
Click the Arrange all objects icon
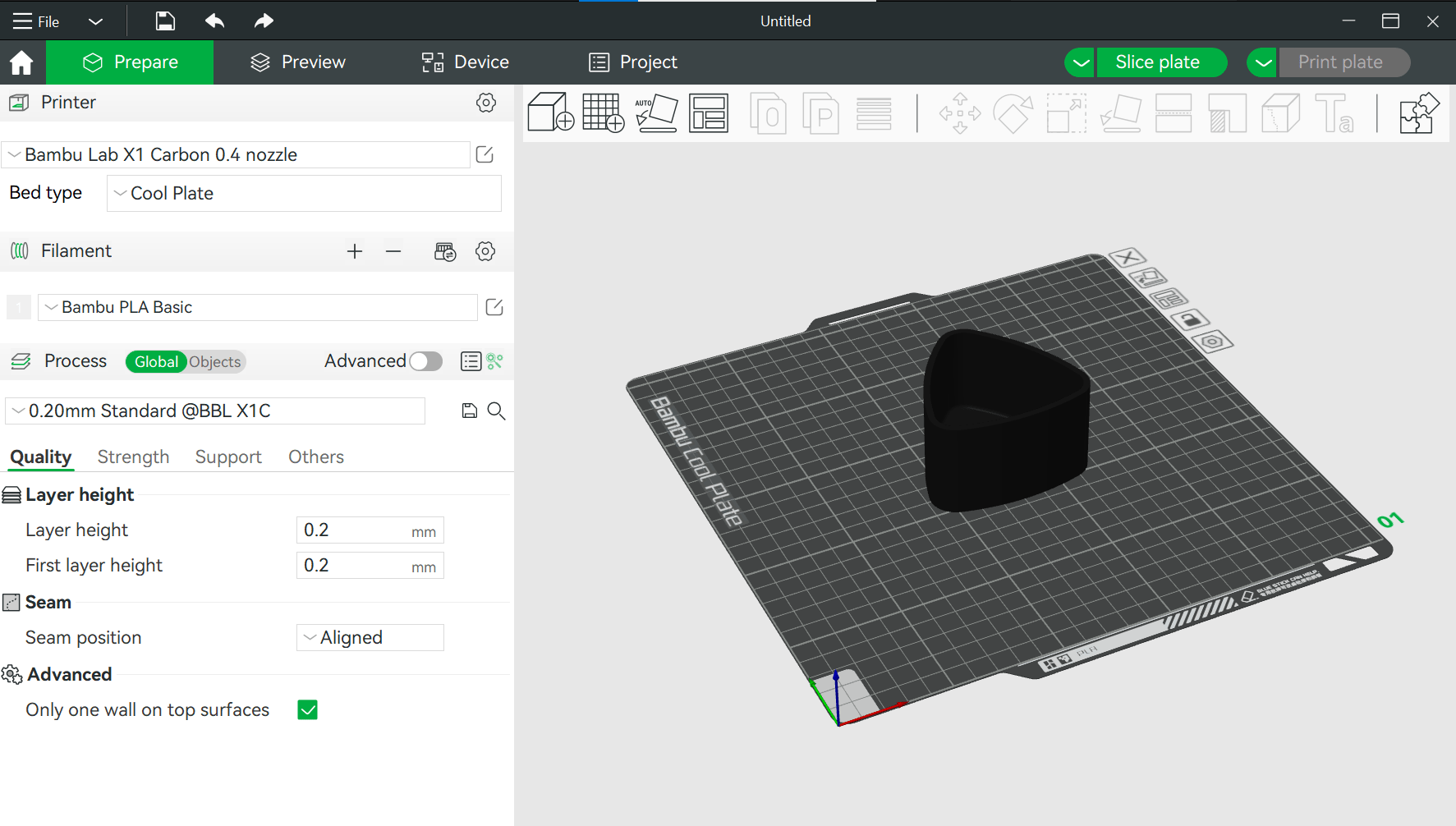tap(709, 112)
